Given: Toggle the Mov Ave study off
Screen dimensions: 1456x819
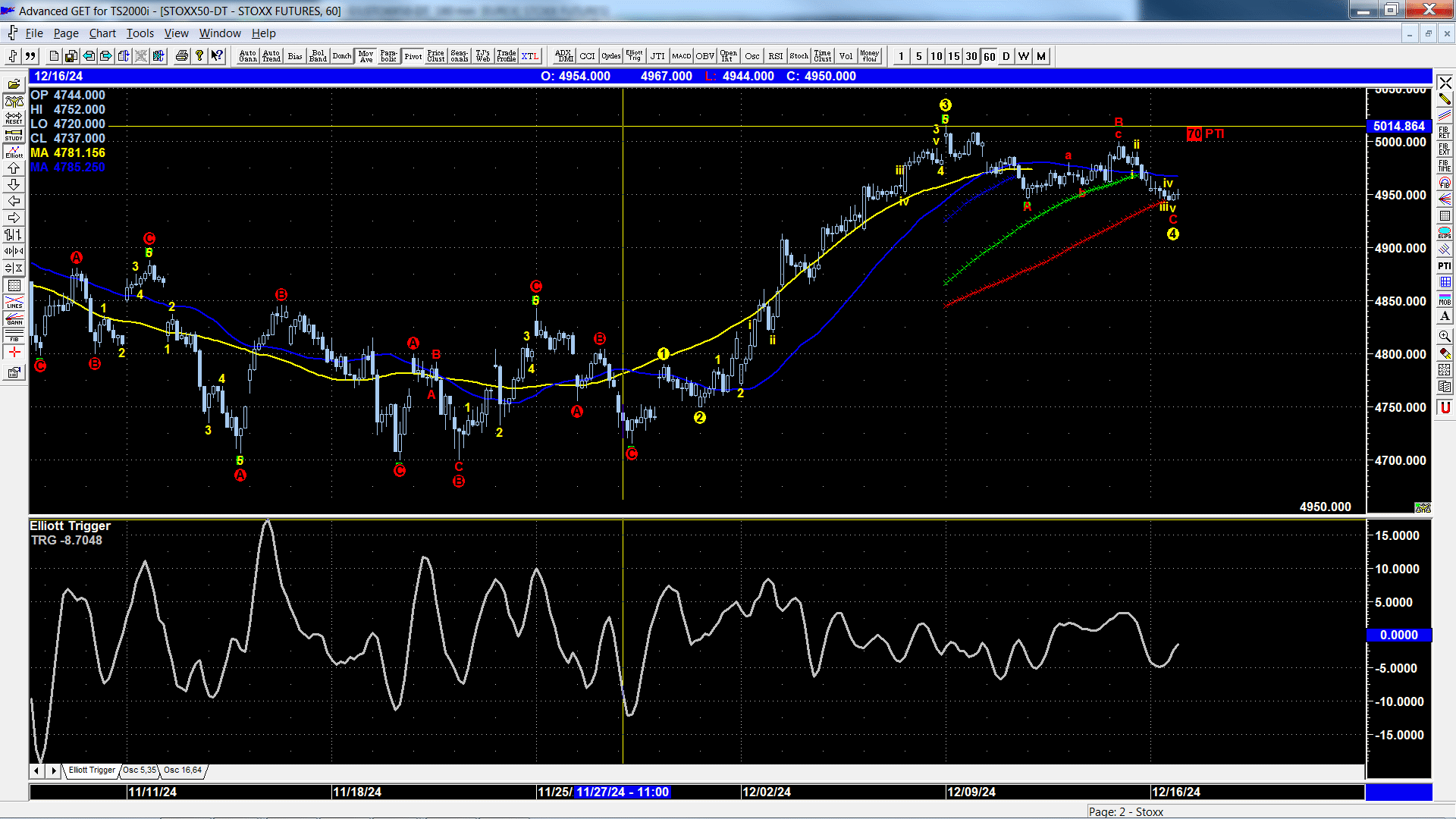Looking at the screenshot, I should (366, 56).
